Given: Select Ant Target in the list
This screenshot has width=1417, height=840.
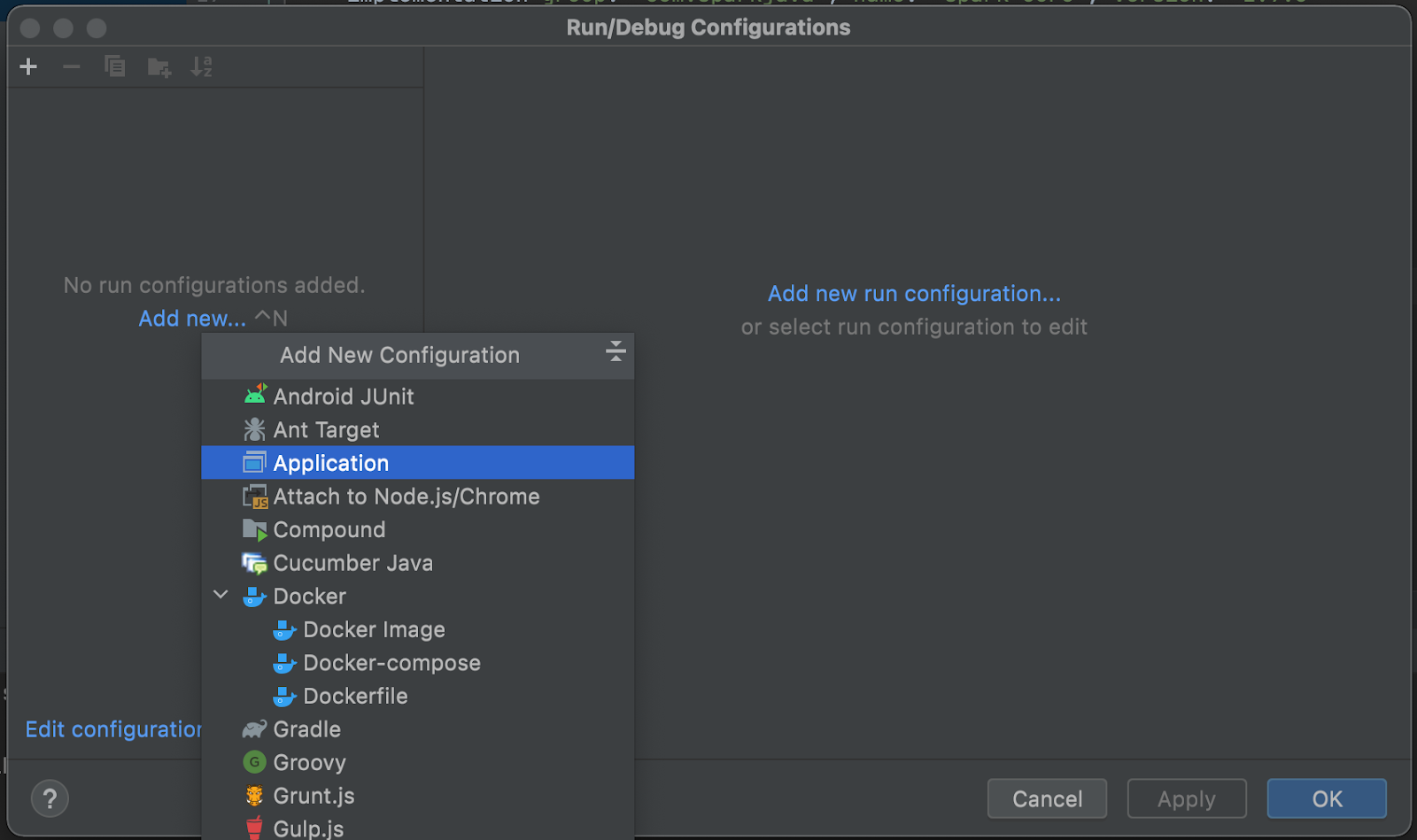Looking at the screenshot, I should click(x=326, y=430).
